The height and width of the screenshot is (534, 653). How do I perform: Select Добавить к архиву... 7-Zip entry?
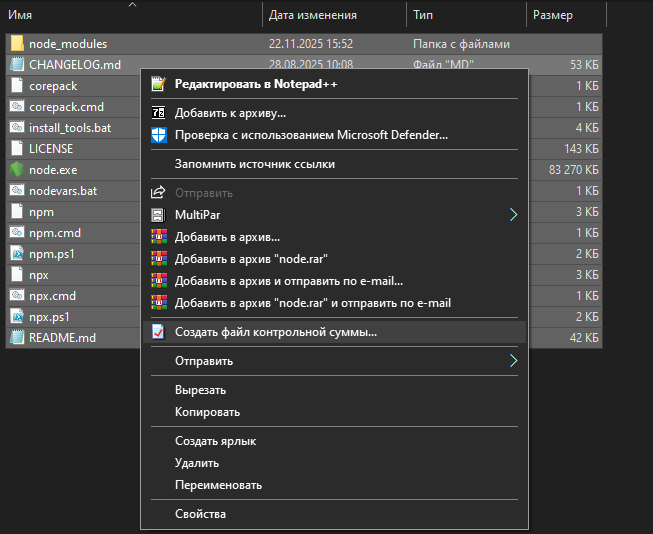click(x=334, y=113)
